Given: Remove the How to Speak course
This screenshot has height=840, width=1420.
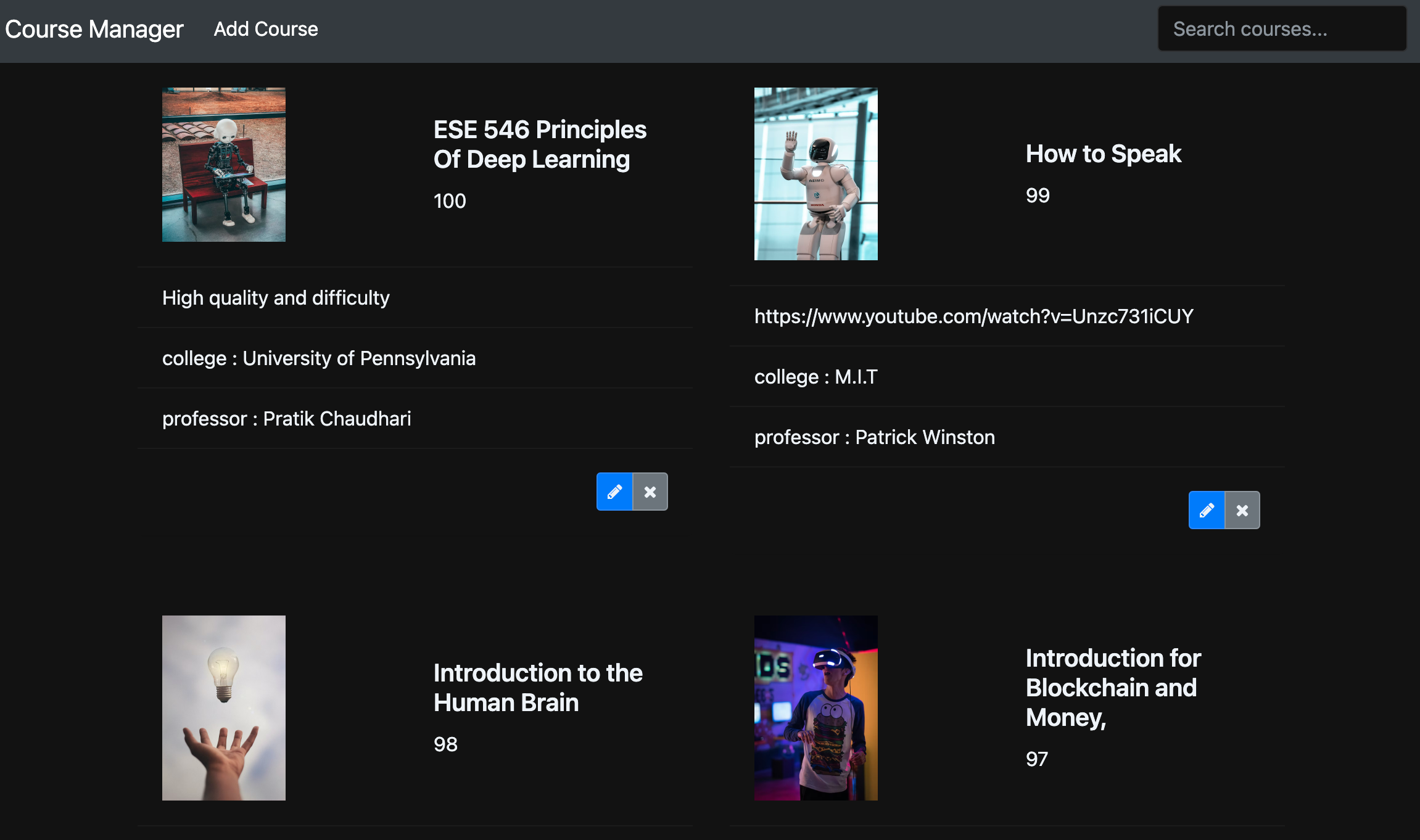Looking at the screenshot, I should [1242, 510].
